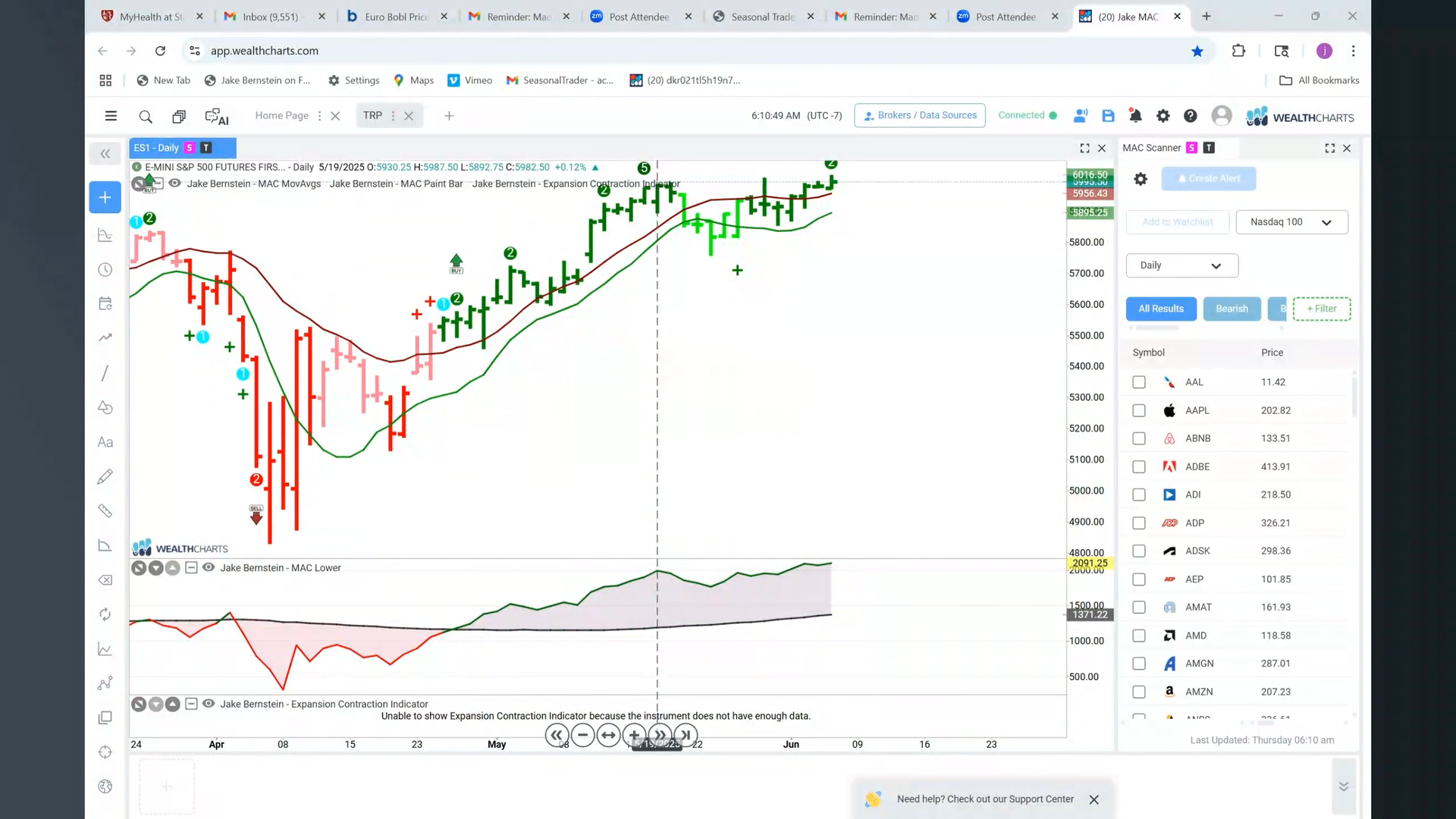Dismiss the Support Center help popup

(x=1094, y=799)
